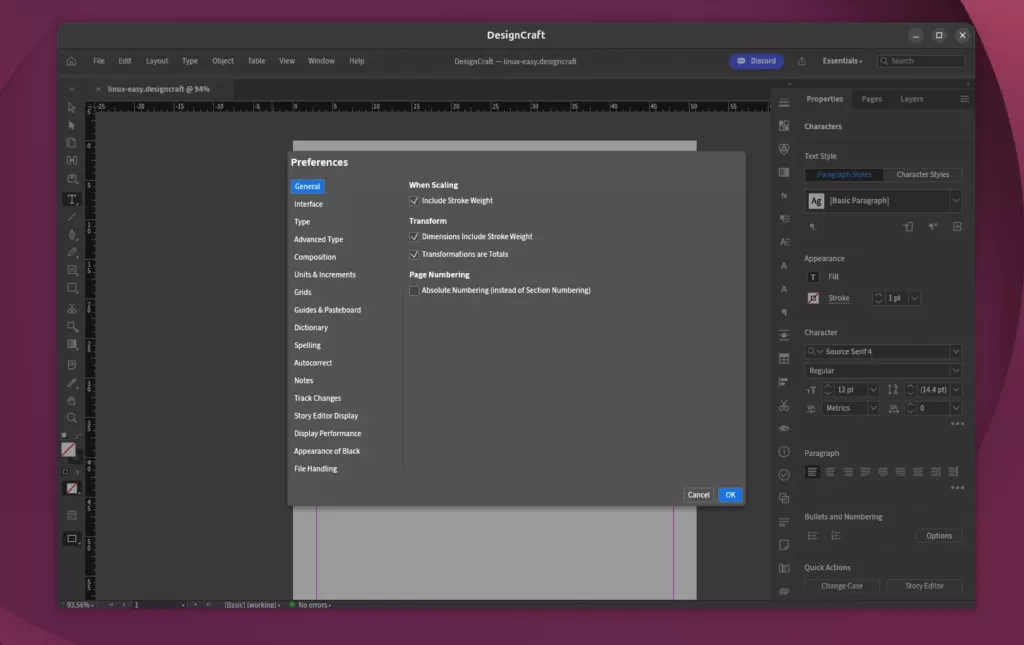1024x645 pixels.
Task: Open the Metrics kerning dropdown
Action: click(873, 408)
